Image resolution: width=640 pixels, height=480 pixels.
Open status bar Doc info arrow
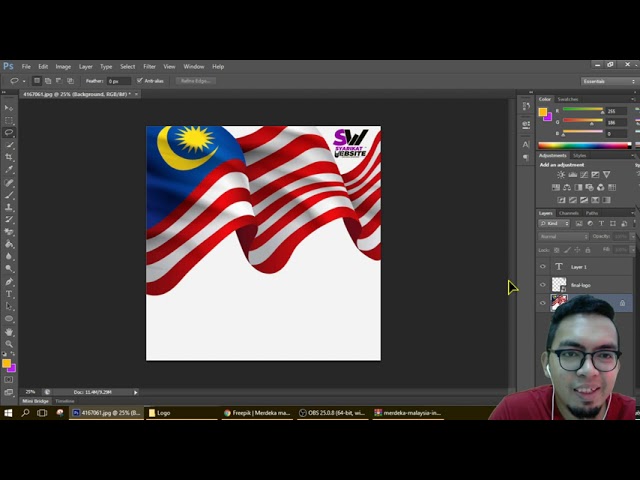pyautogui.click(x=136, y=392)
